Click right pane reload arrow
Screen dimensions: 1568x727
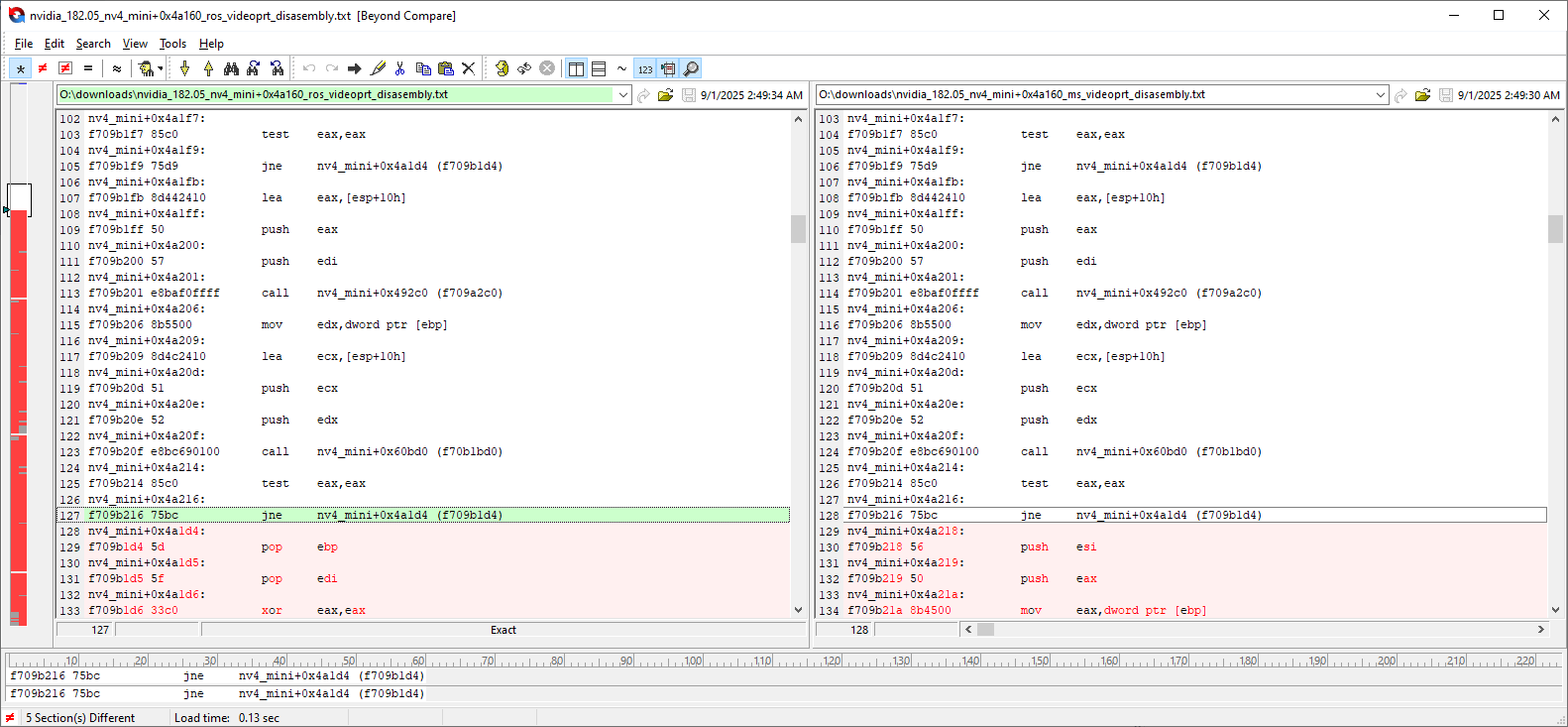pyautogui.click(x=1401, y=95)
